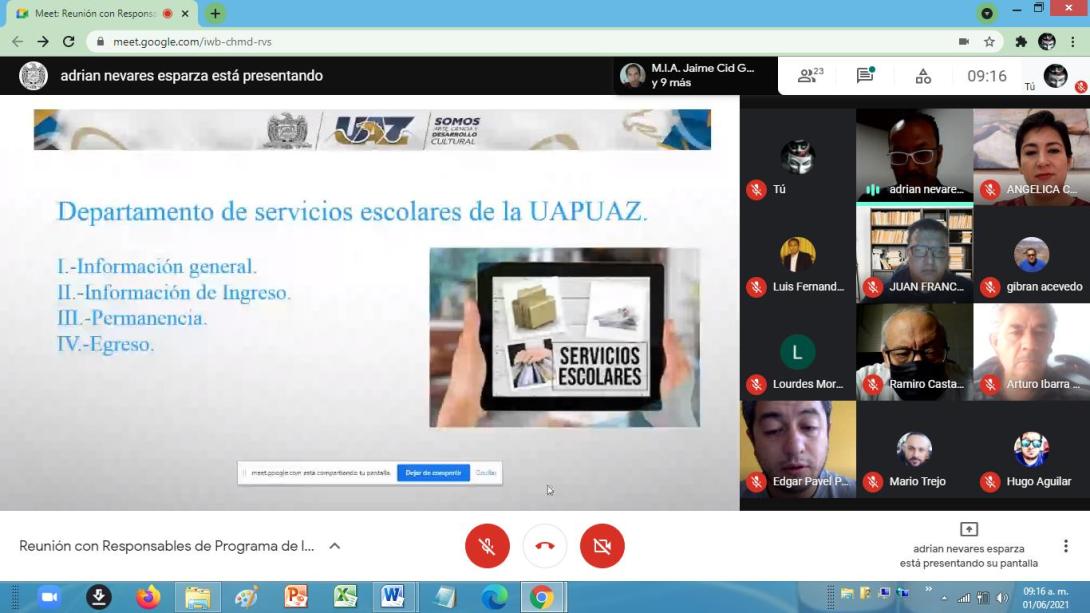Viewport: 1090px width, 613px height.
Task: Hang up the call
Action: (x=545, y=546)
